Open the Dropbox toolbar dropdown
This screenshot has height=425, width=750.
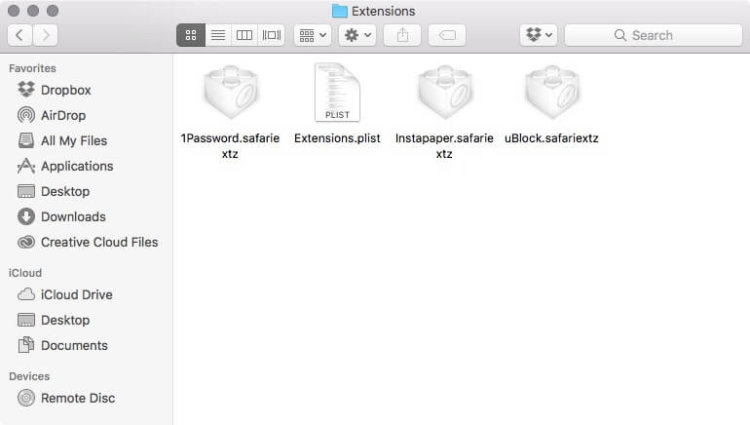pyautogui.click(x=539, y=35)
